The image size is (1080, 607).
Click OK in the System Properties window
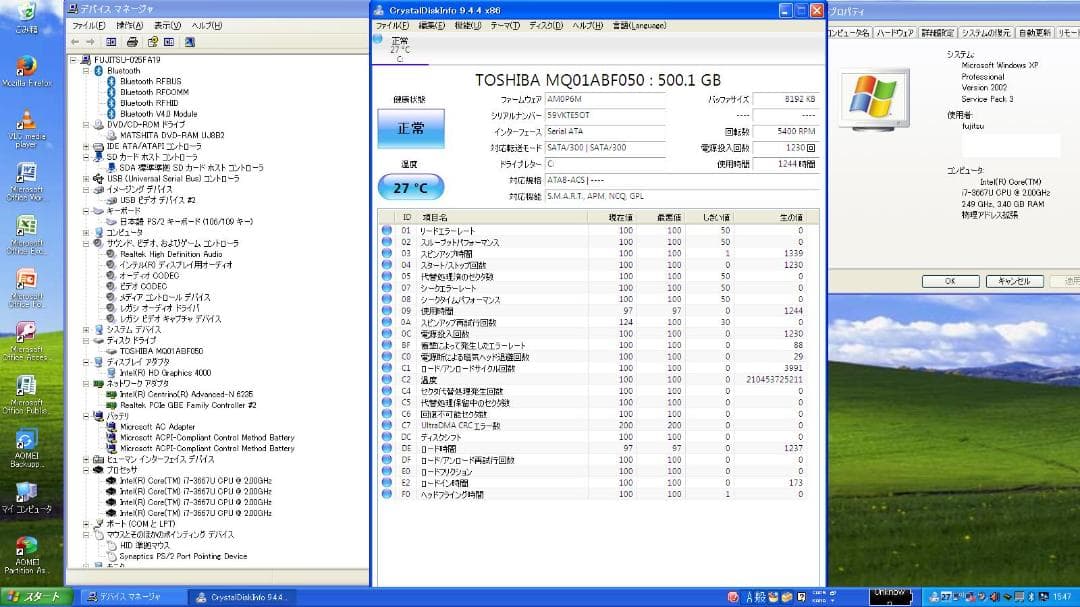tap(950, 281)
